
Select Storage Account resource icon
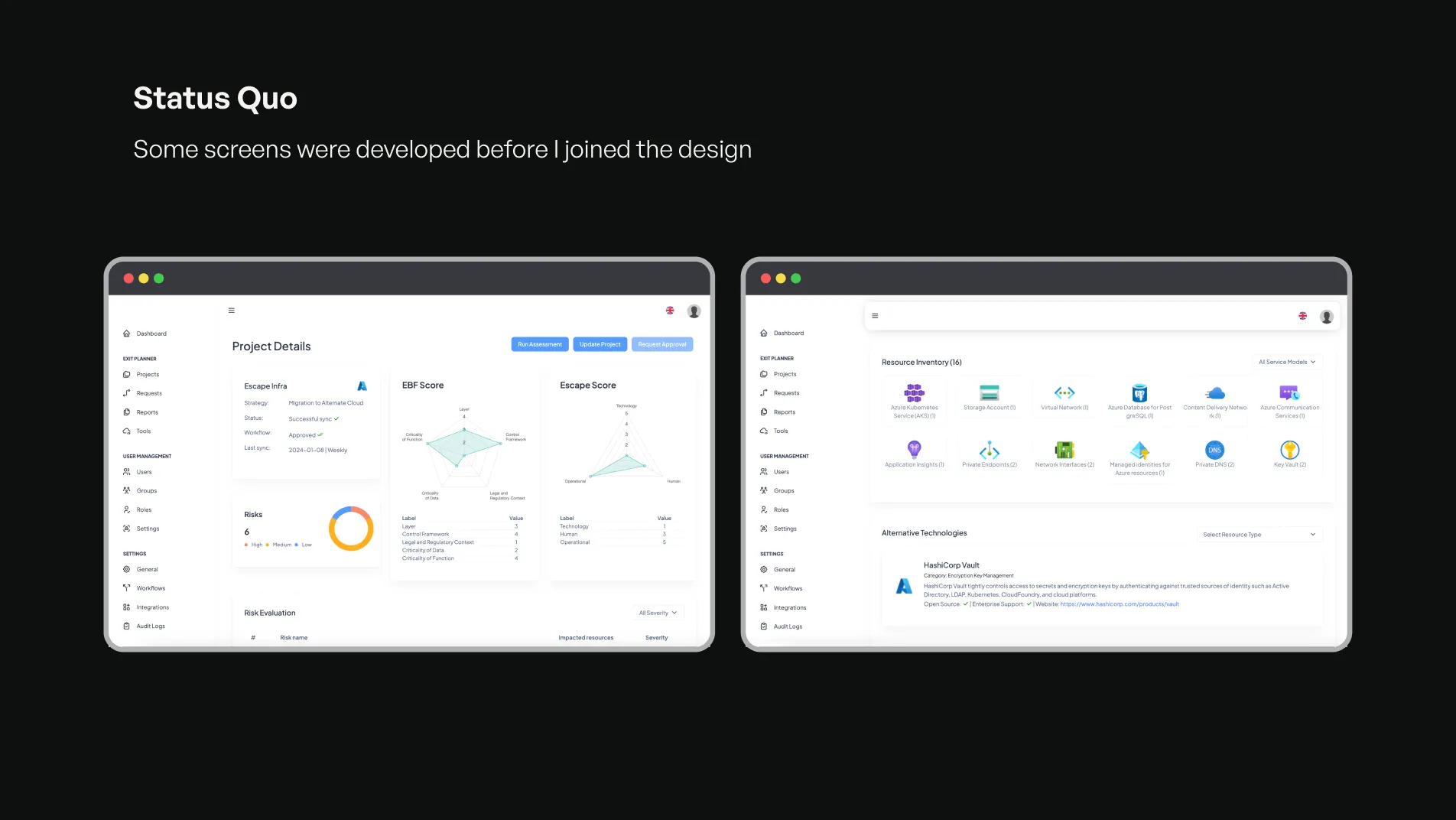tap(990, 393)
